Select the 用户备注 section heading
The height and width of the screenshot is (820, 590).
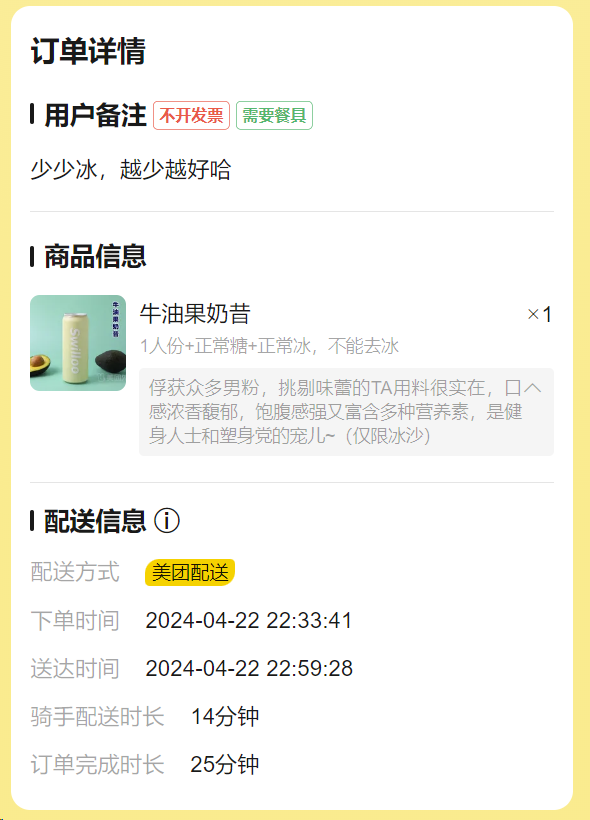[95, 115]
